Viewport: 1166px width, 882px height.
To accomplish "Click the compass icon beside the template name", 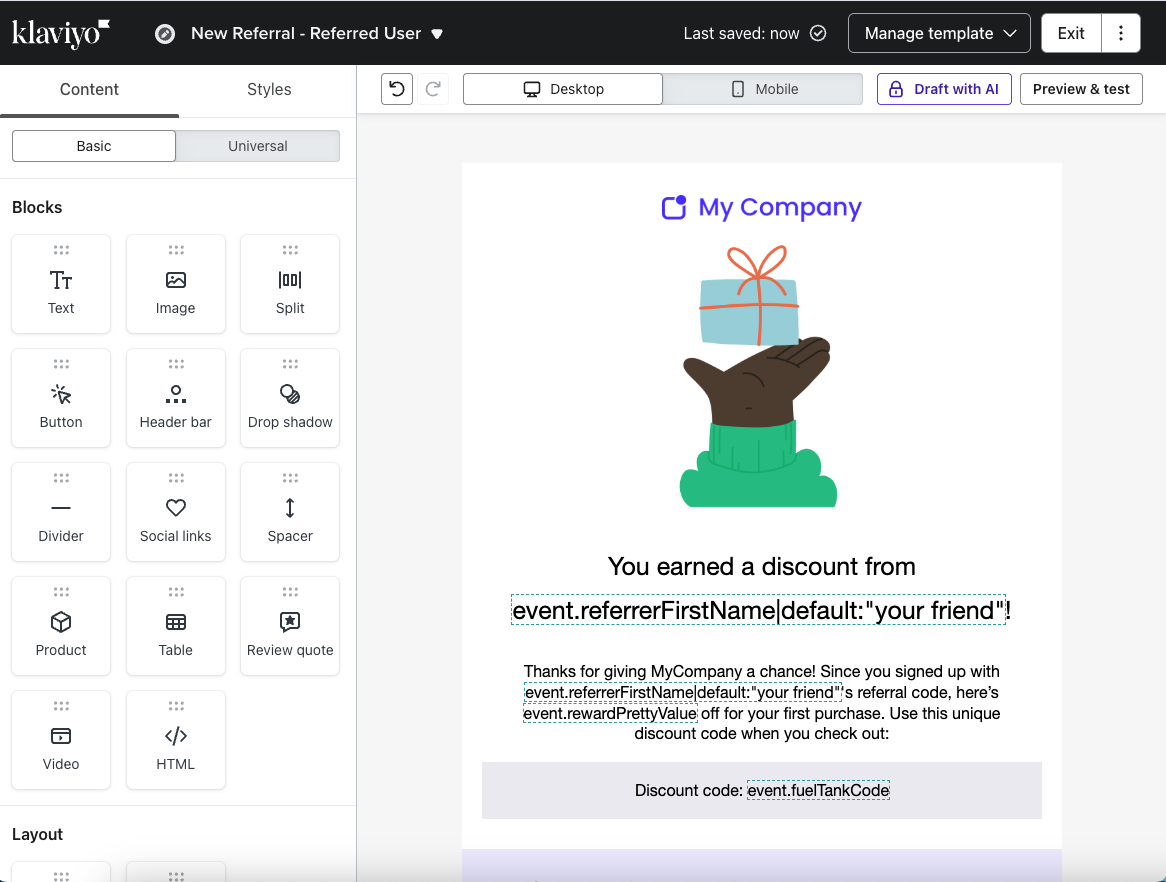I will [x=165, y=33].
